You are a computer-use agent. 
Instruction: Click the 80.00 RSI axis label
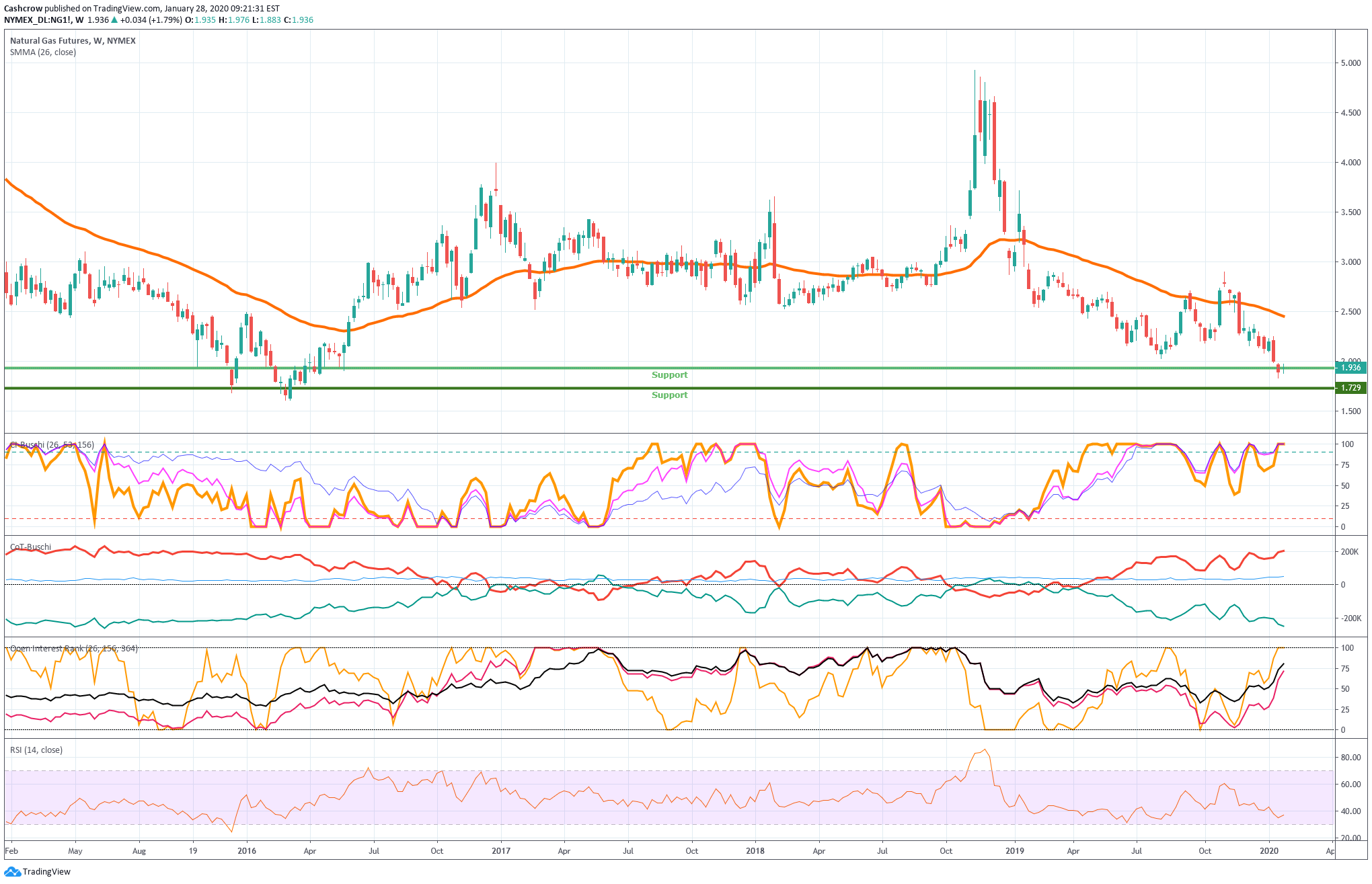[x=1350, y=757]
